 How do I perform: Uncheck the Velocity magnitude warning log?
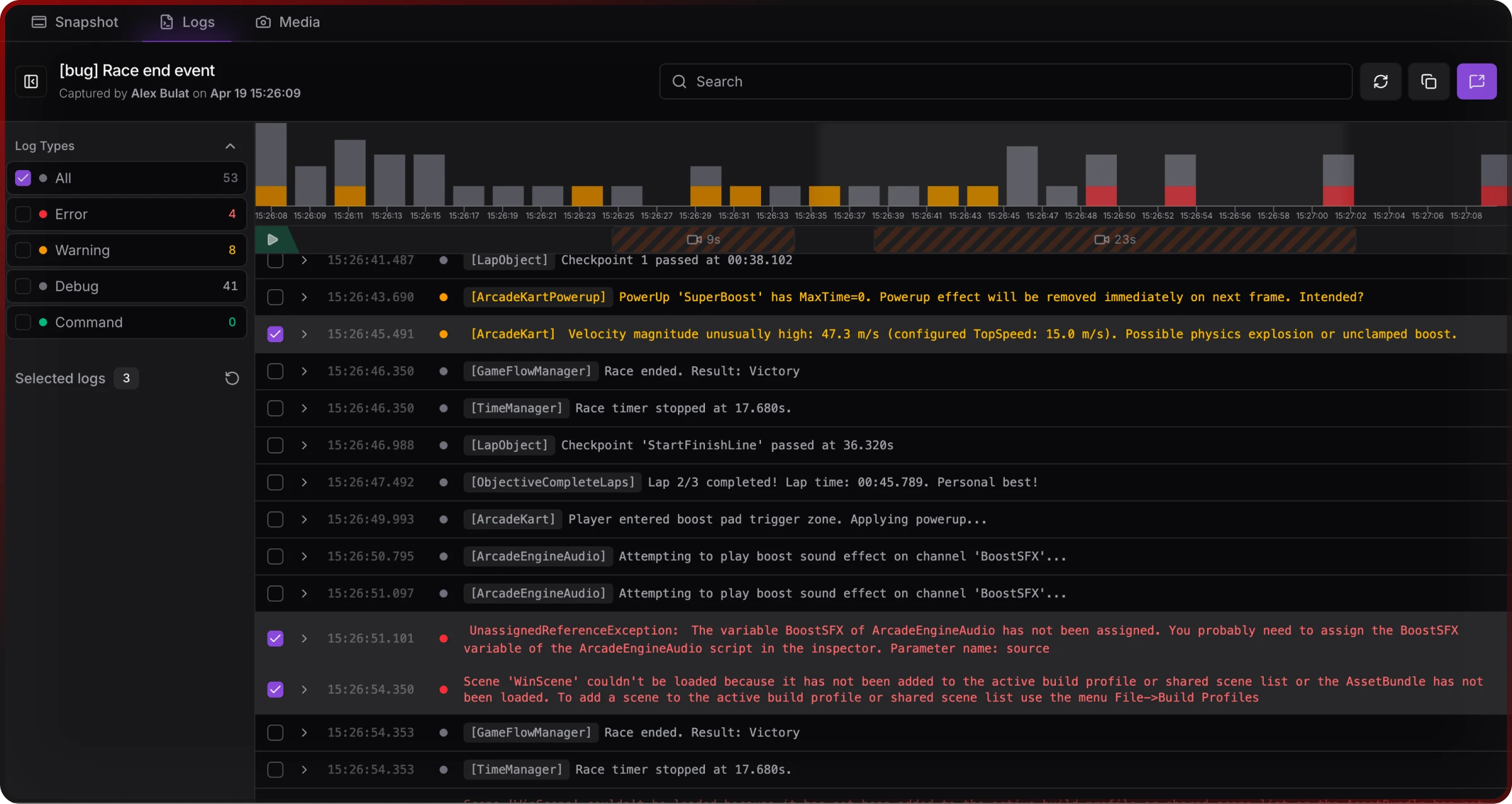coord(275,334)
